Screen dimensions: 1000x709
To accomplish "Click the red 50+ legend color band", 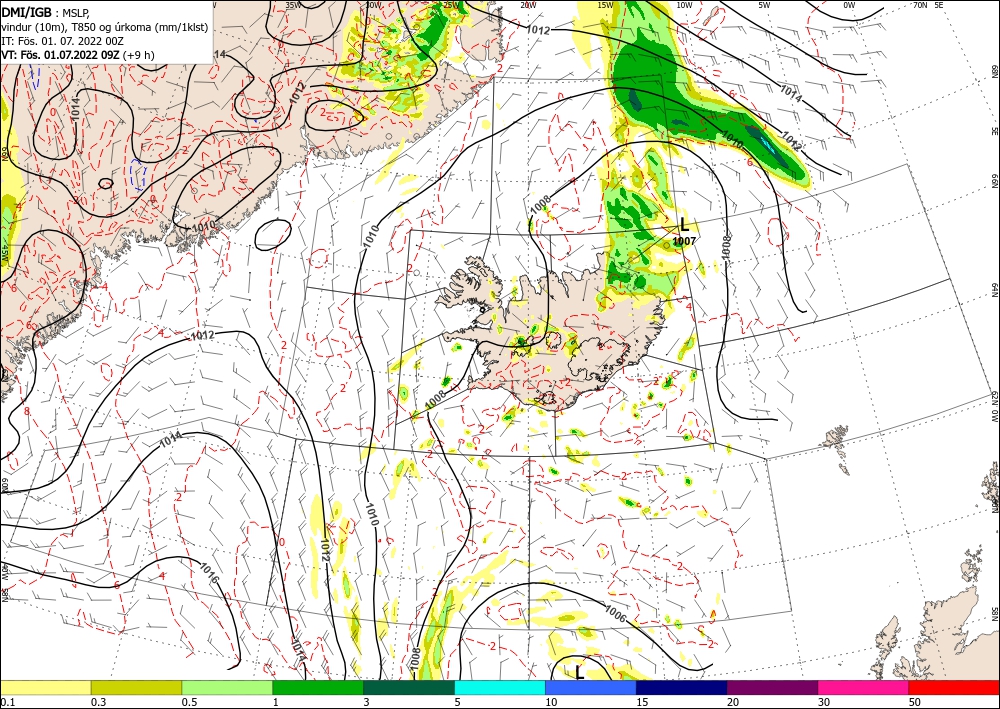I will 954,687.
